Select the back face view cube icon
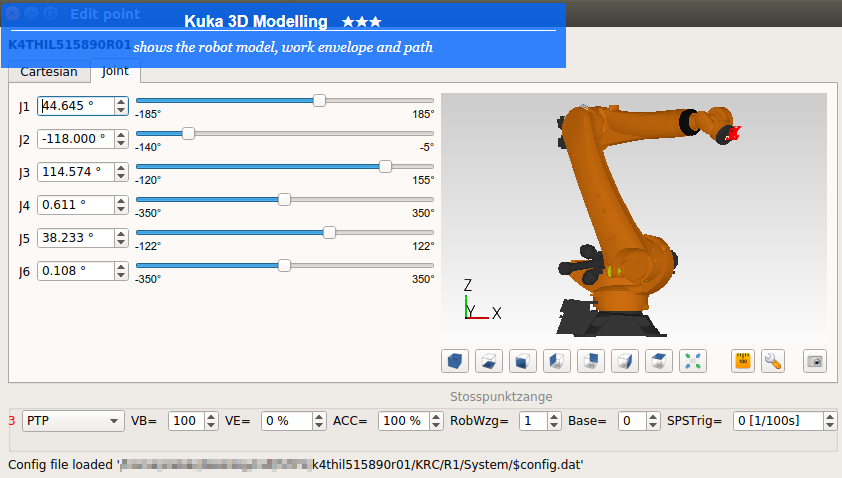 [591, 361]
